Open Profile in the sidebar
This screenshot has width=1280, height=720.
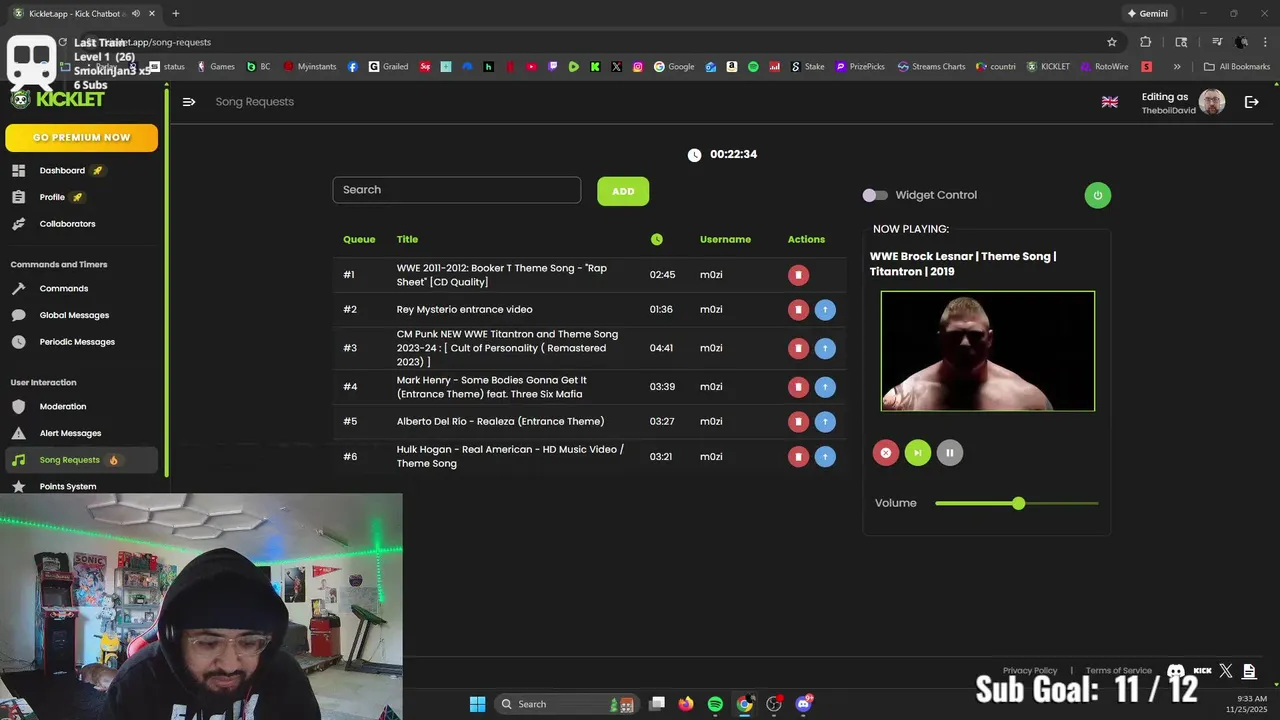[x=52, y=197]
